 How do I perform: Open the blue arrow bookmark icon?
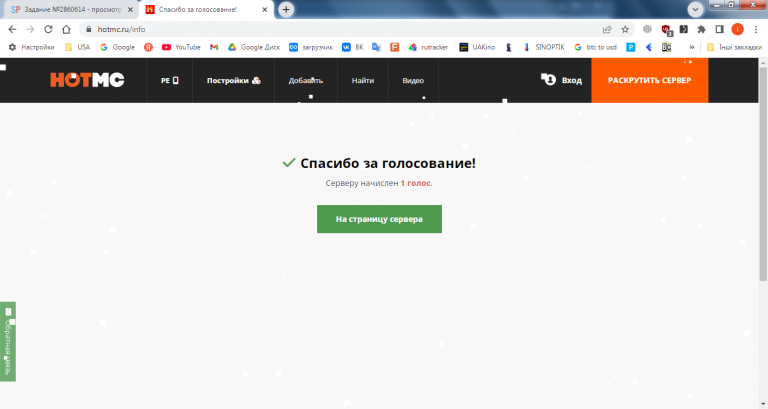(649, 47)
